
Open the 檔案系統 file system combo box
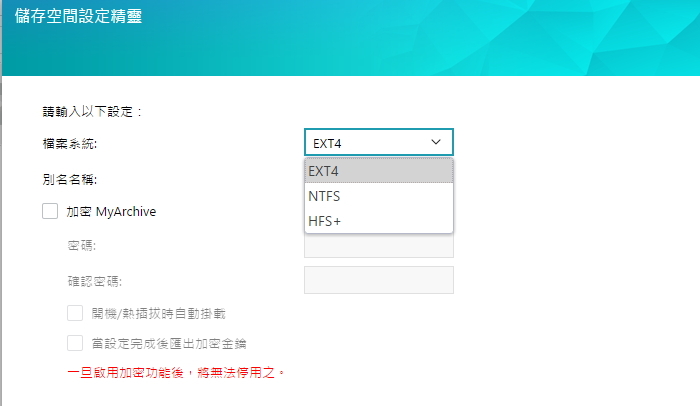click(x=370, y=142)
